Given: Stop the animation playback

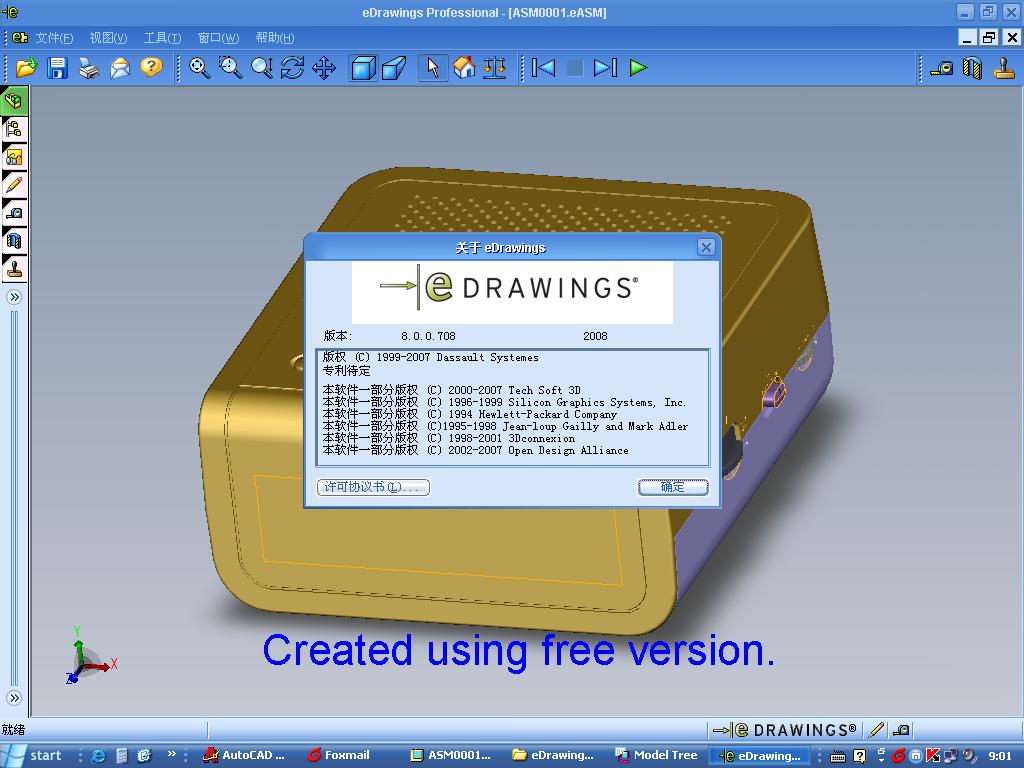Looking at the screenshot, I should (x=575, y=68).
